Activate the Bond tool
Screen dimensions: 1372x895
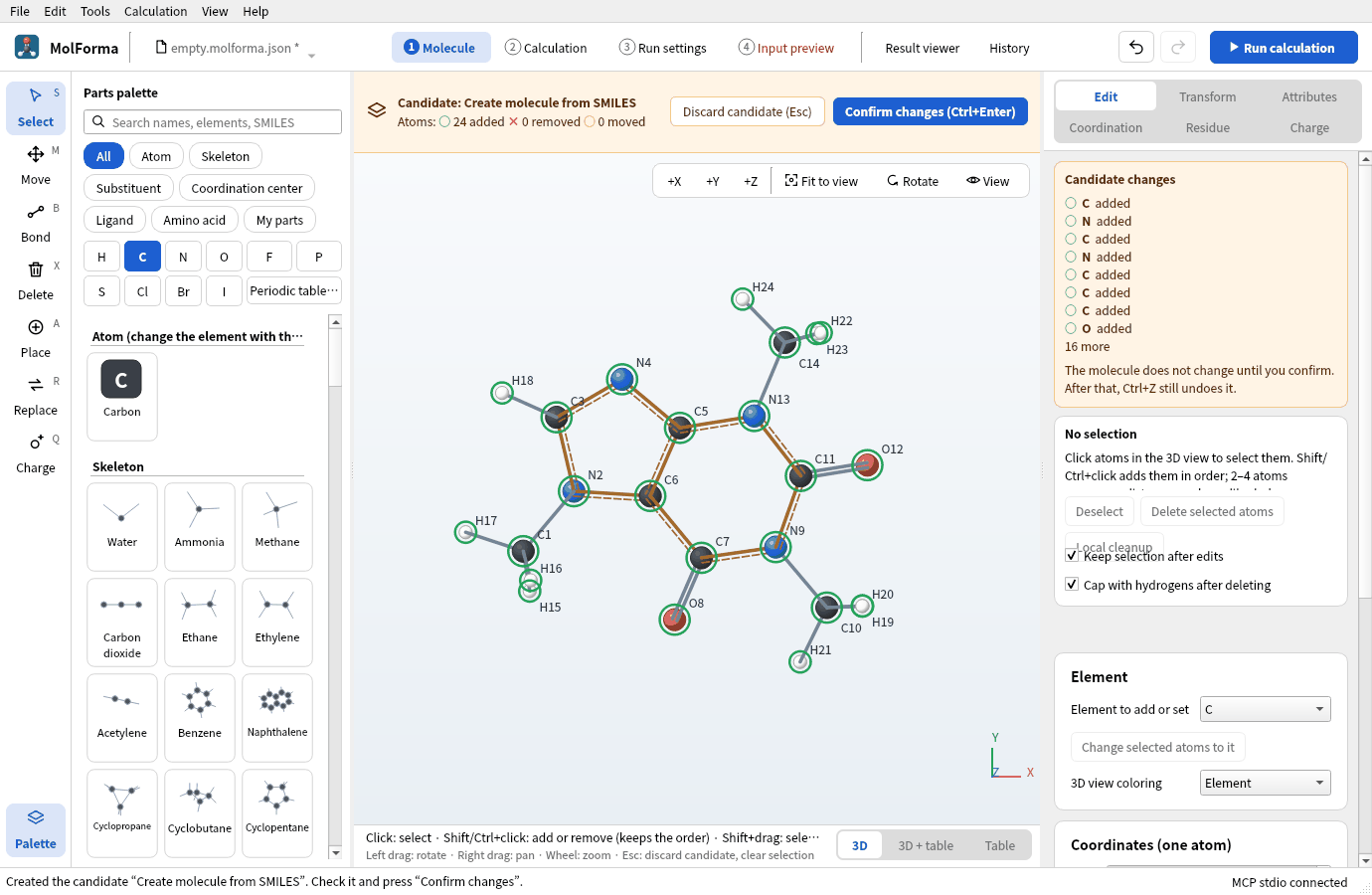36,223
